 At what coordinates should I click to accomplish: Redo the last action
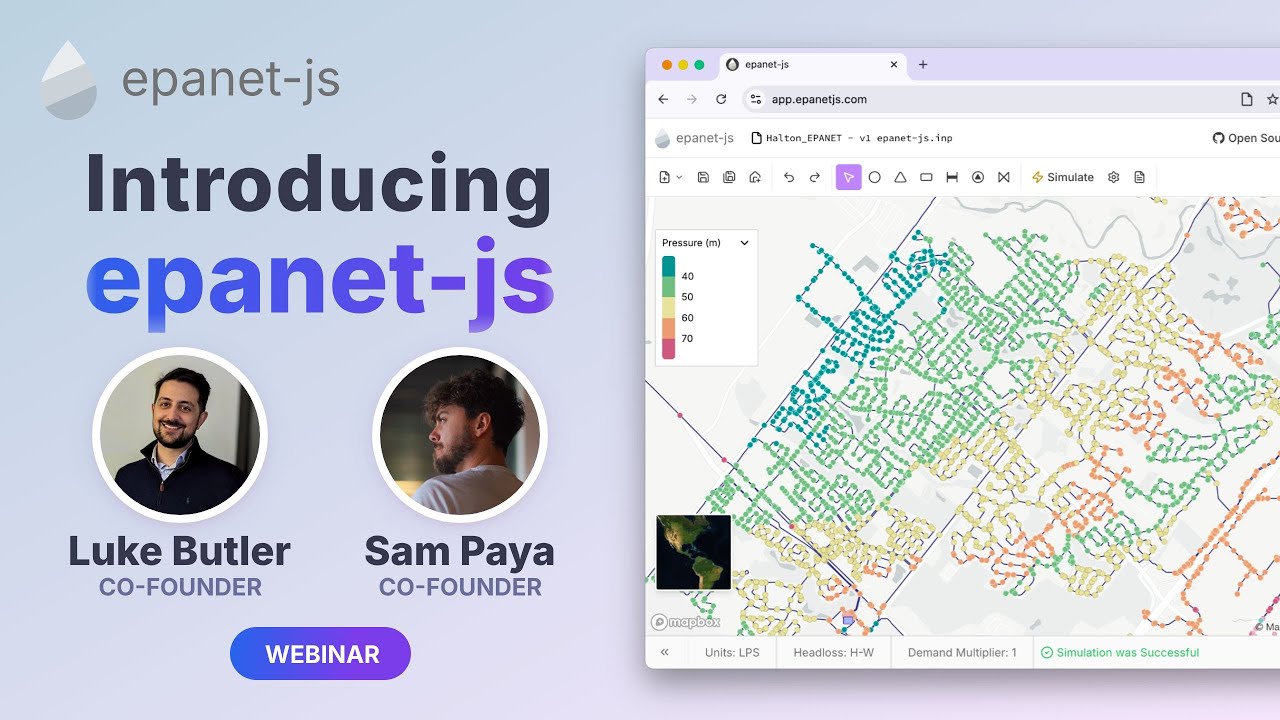[x=815, y=177]
